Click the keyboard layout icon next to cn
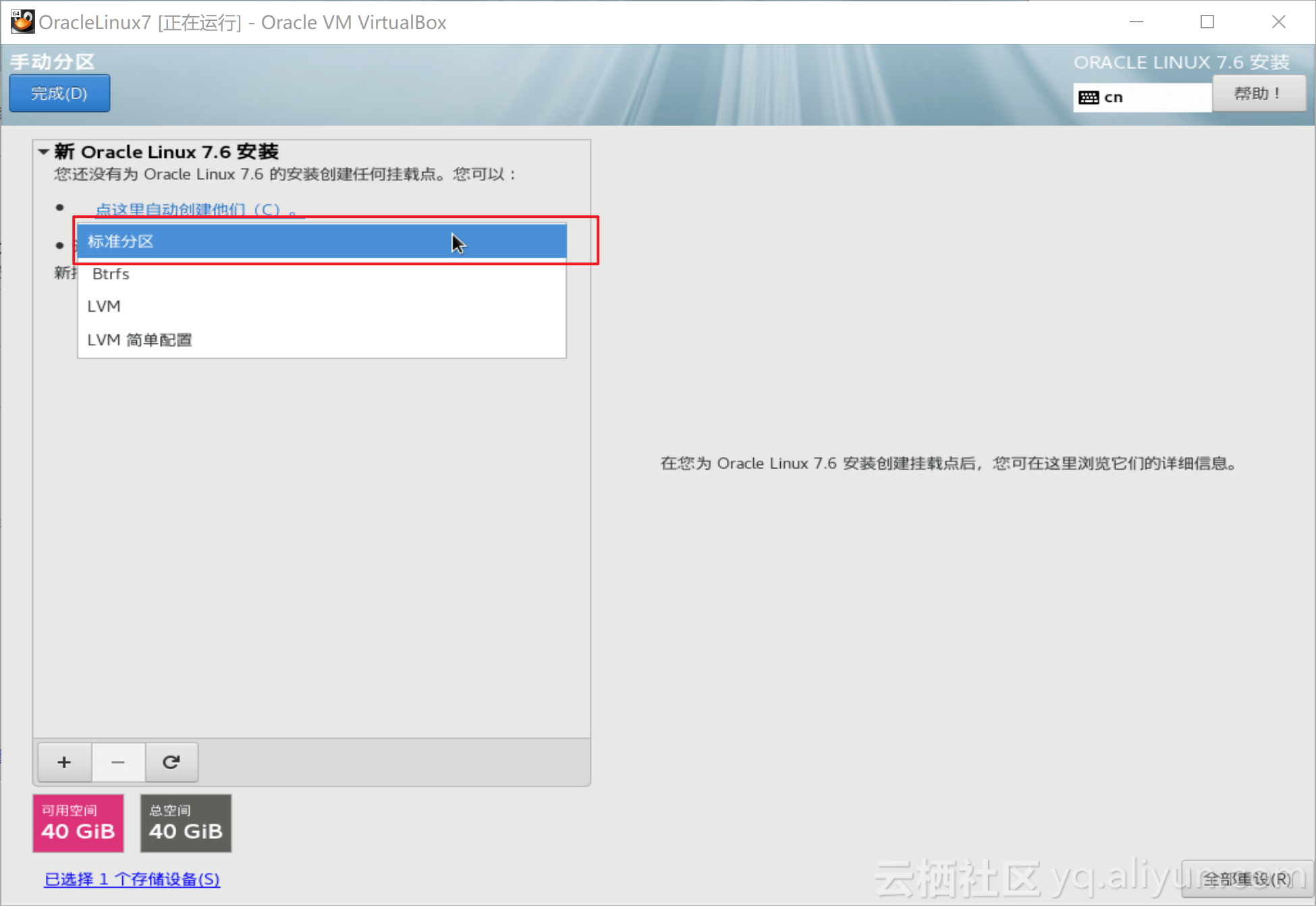 click(1088, 98)
